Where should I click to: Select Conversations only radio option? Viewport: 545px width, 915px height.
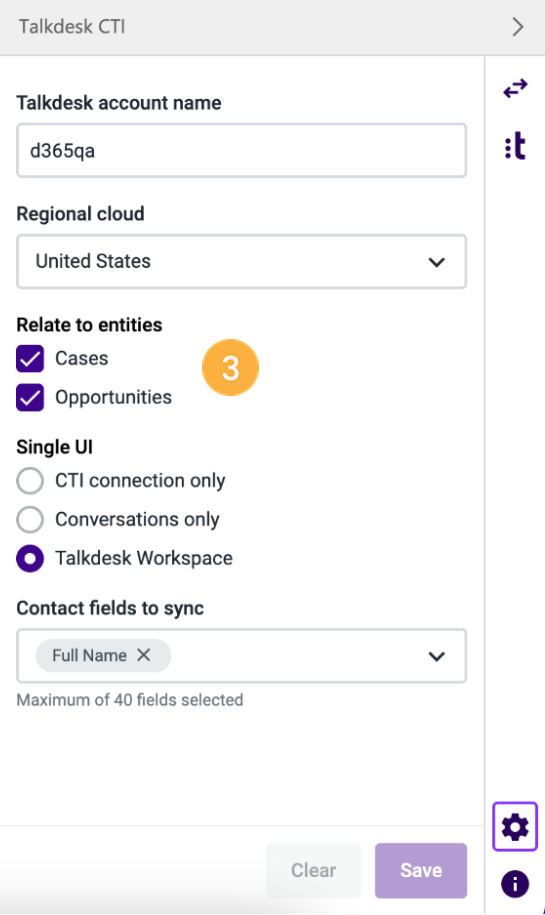tap(30, 519)
